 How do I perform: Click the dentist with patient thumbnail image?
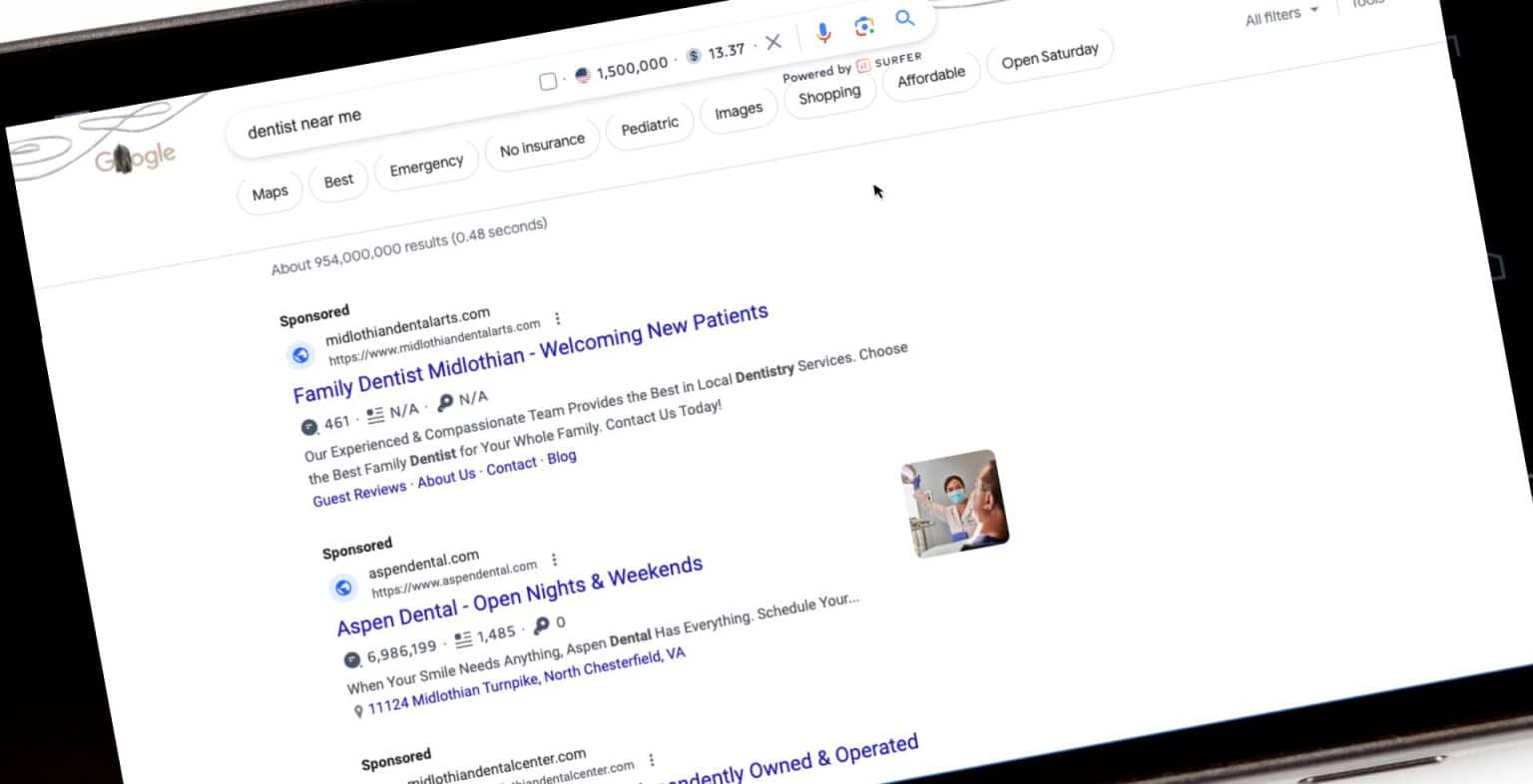click(x=955, y=503)
